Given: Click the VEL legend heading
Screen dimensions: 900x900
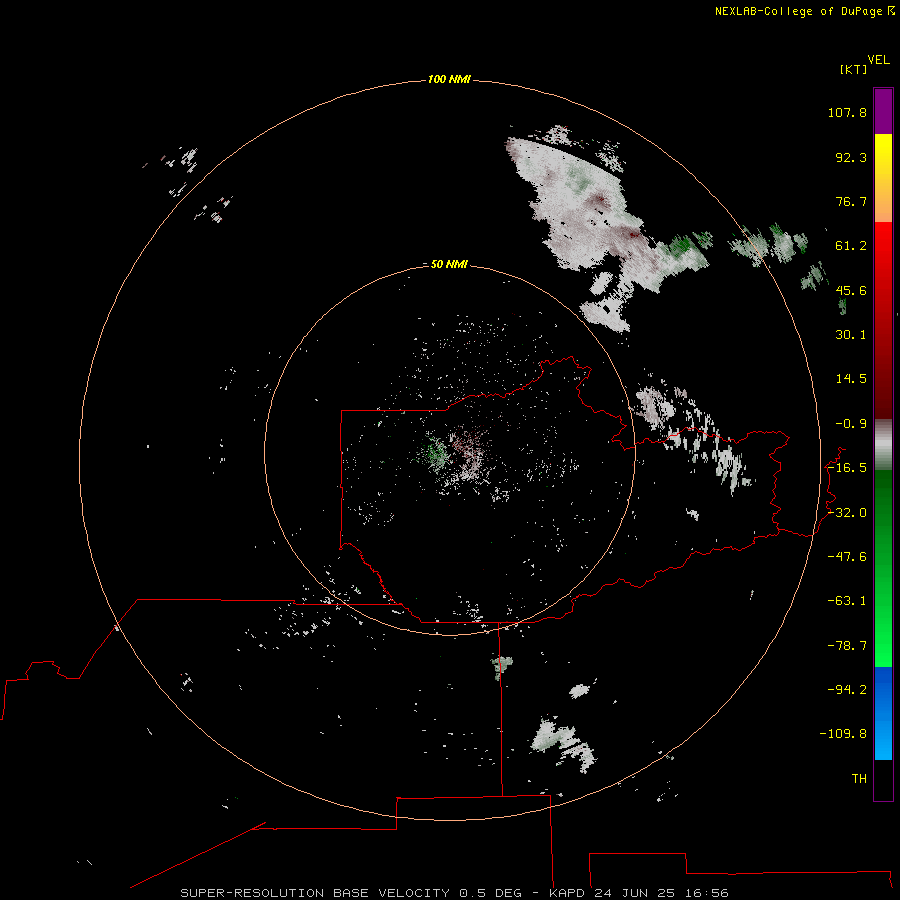Looking at the screenshot, I should tap(878, 60).
